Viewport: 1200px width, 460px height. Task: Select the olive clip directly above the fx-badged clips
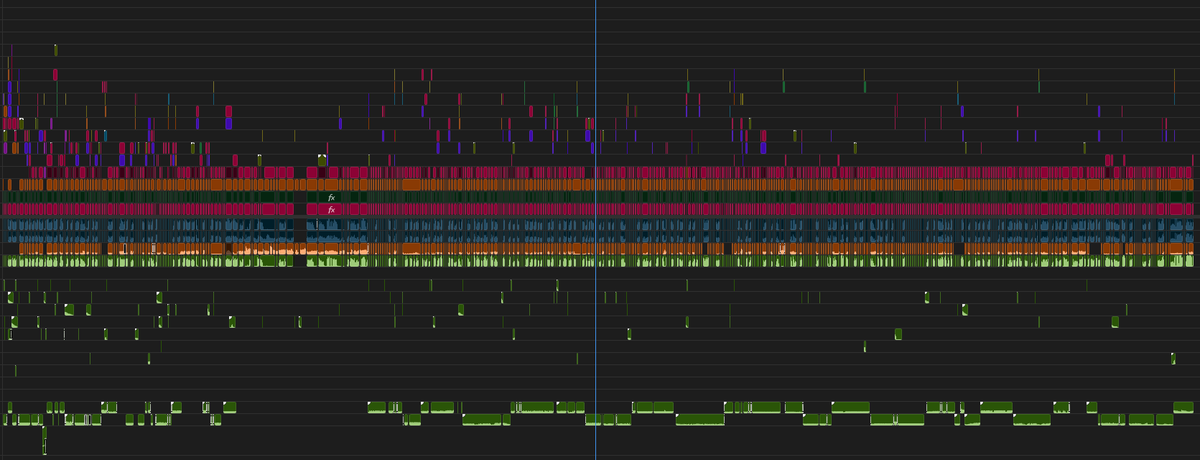322,160
